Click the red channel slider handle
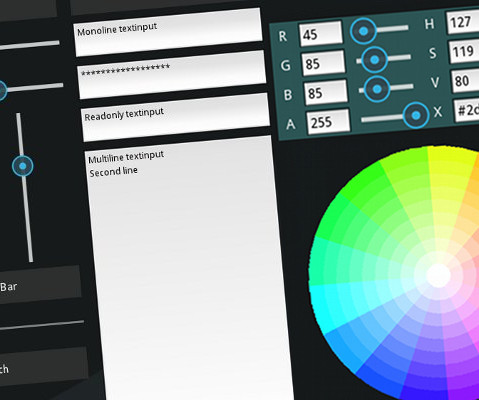479x400 pixels. (363, 31)
